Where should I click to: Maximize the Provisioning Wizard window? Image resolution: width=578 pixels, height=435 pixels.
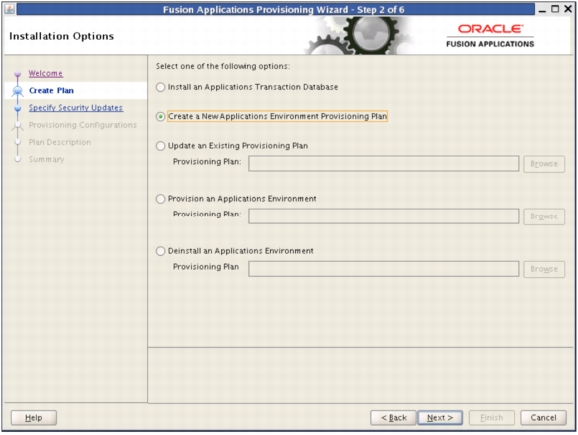pos(555,9)
